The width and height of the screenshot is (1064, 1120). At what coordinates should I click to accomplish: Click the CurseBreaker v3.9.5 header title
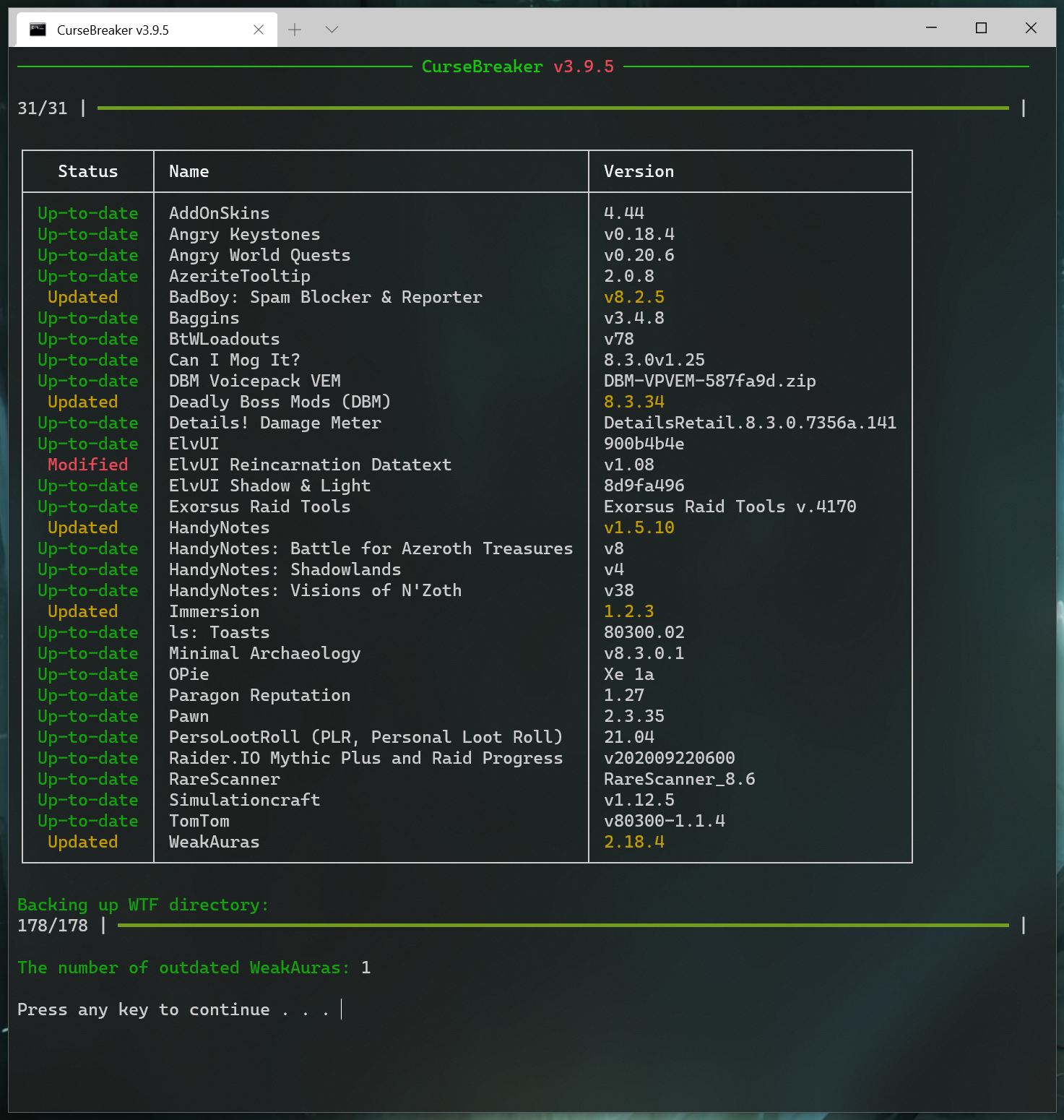click(518, 66)
